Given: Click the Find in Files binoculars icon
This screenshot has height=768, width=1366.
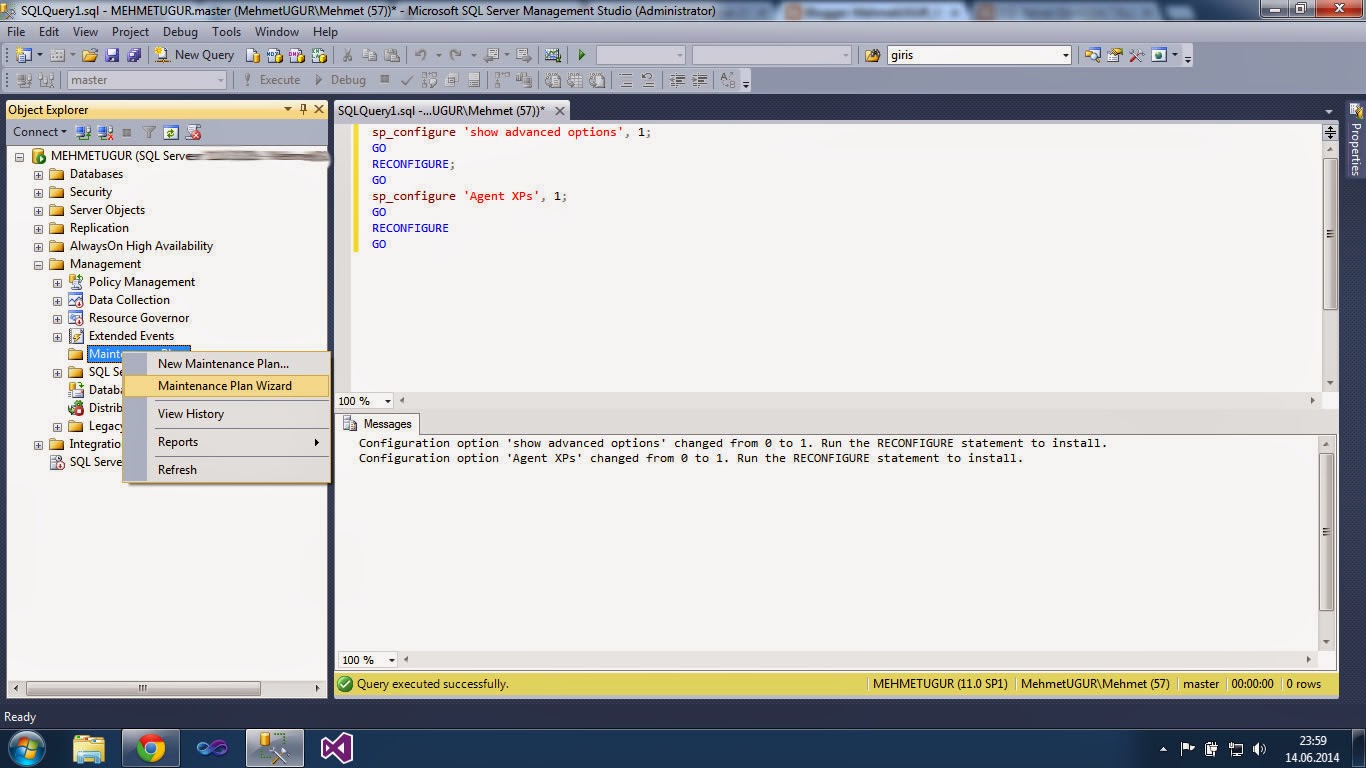Looking at the screenshot, I should click(872, 56).
